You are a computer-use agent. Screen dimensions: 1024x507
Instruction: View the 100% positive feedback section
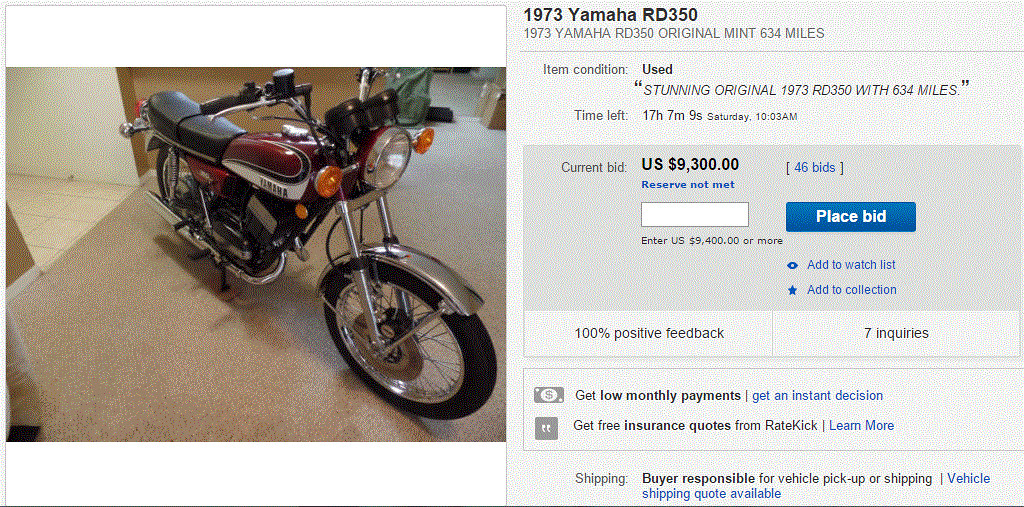648,333
